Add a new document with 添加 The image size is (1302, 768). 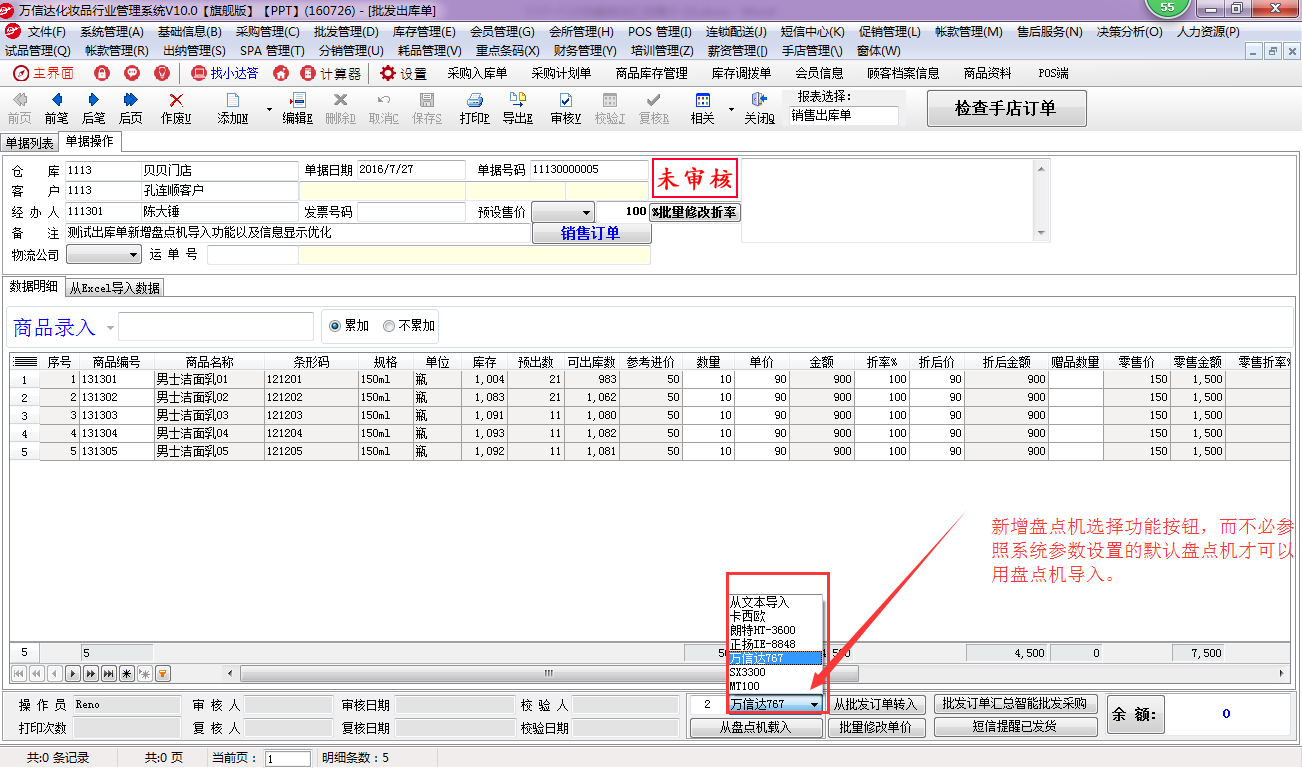point(233,108)
